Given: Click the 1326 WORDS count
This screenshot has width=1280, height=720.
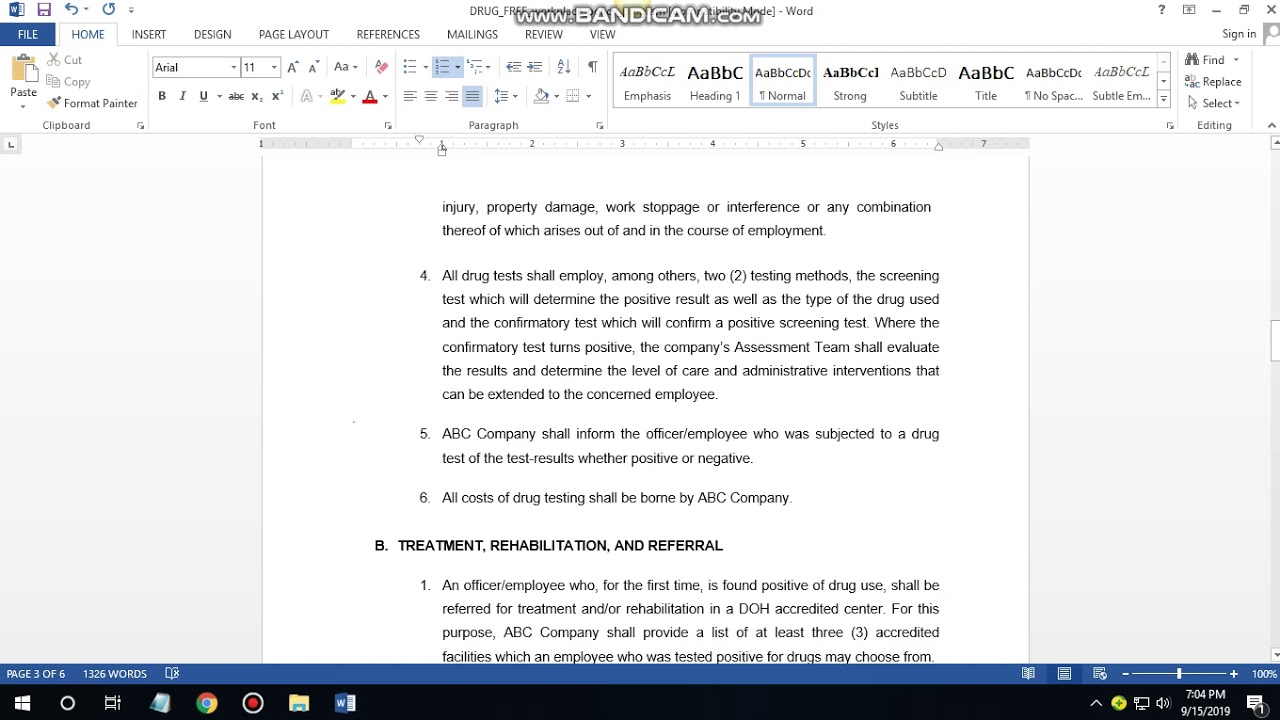Looking at the screenshot, I should pos(115,674).
